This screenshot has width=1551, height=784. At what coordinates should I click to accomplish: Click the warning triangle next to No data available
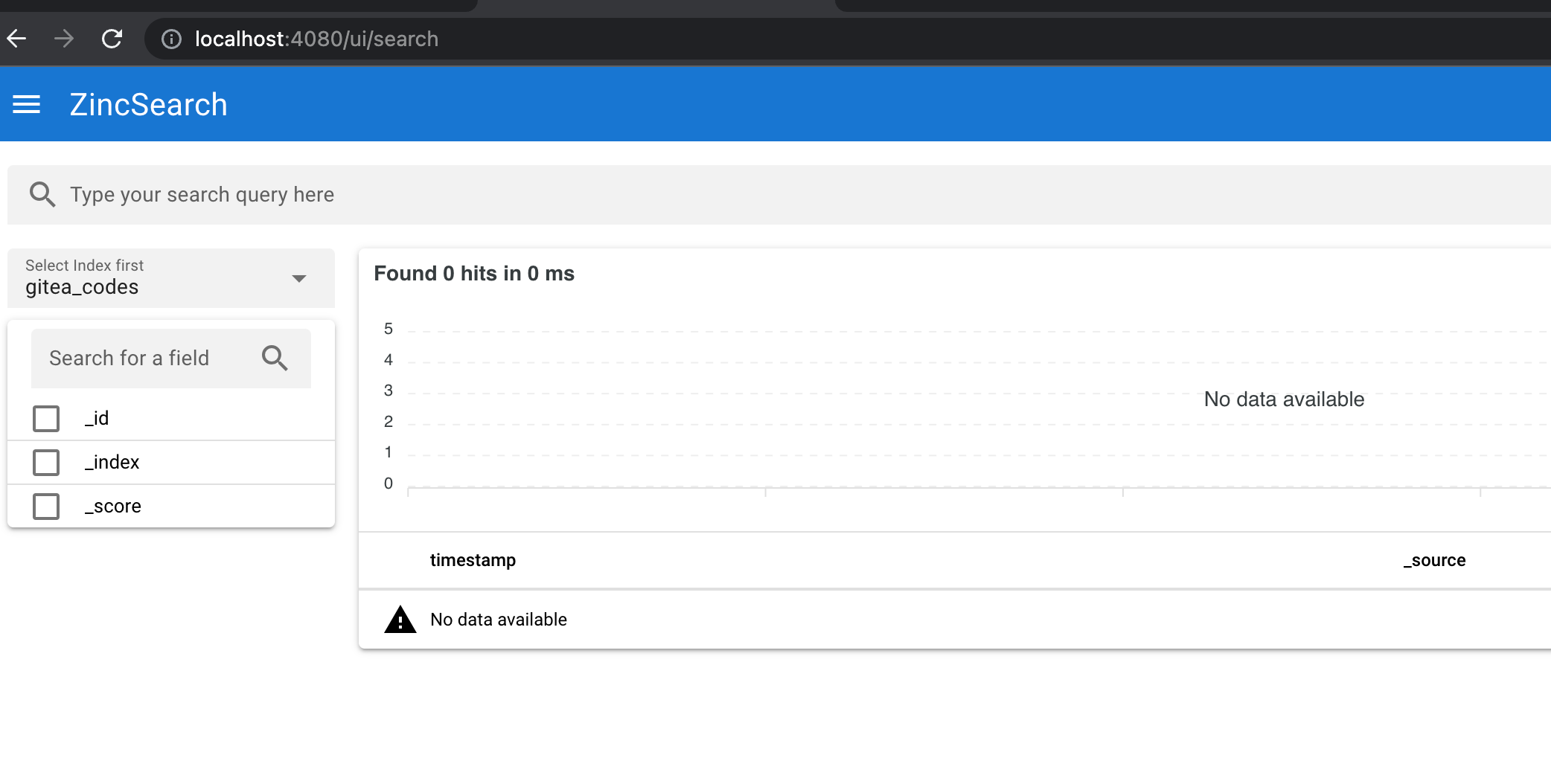point(400,619)
